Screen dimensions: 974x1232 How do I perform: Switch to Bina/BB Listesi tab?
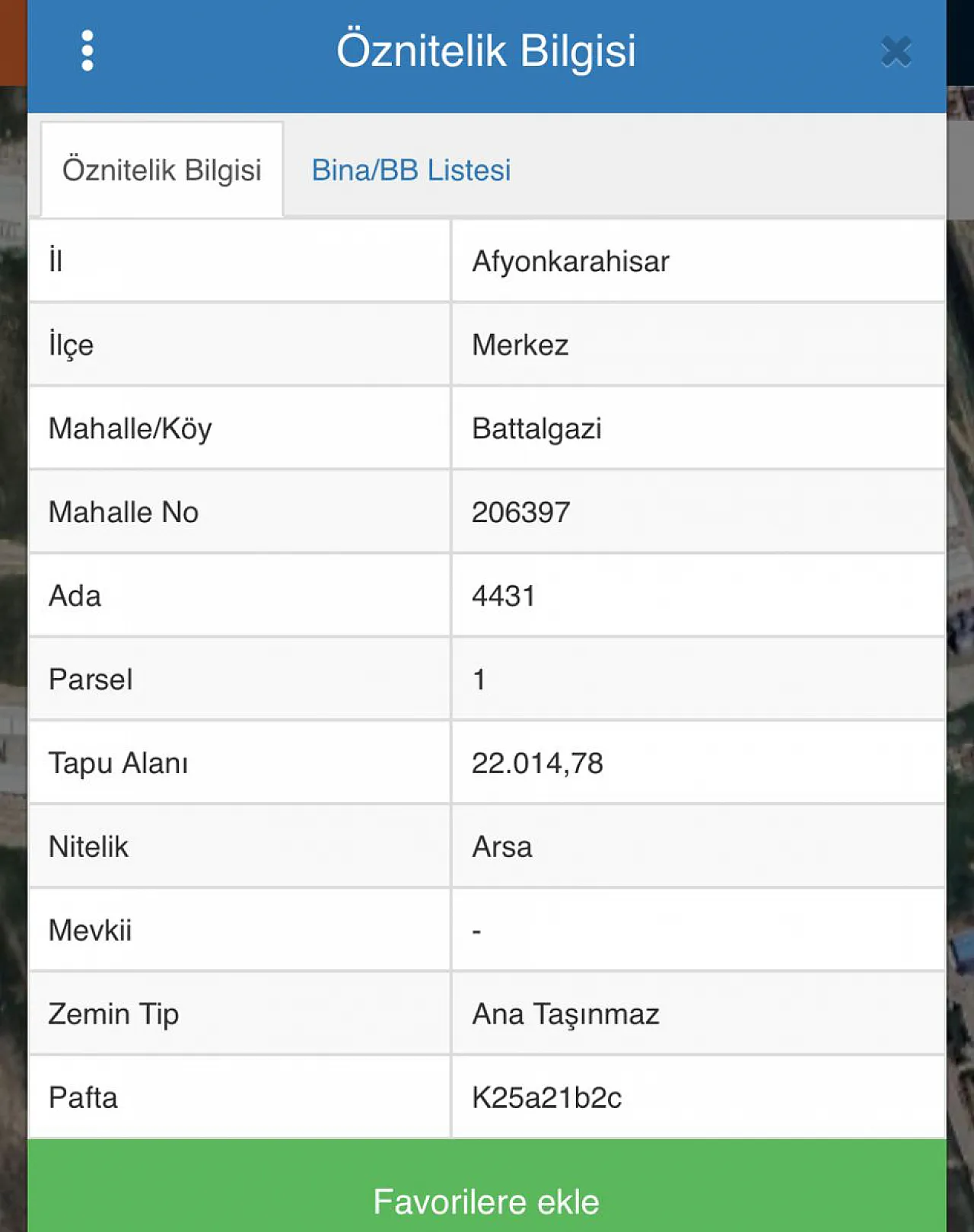point(411,170)
